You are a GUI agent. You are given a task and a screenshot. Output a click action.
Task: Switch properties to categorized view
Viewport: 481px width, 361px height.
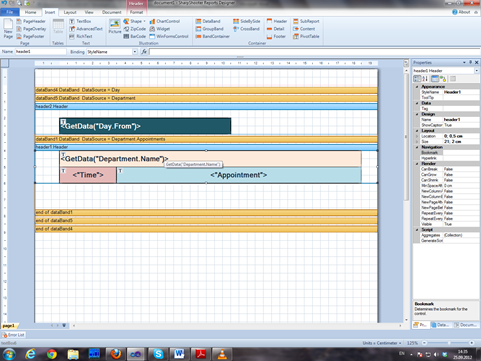click(x=417, y=79)
